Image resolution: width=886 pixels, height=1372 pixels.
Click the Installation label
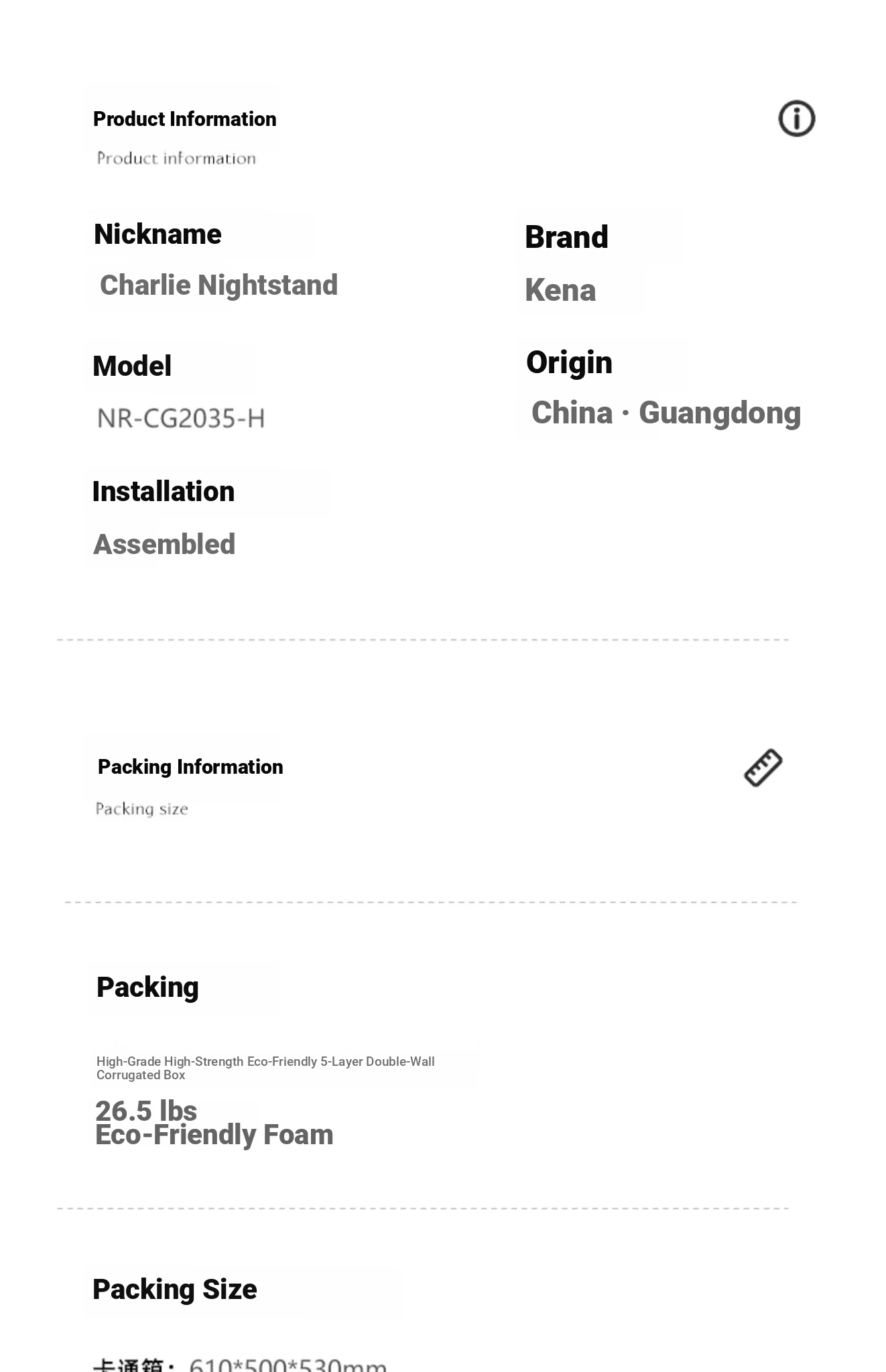pyautogui.click(x=164, y=491)
